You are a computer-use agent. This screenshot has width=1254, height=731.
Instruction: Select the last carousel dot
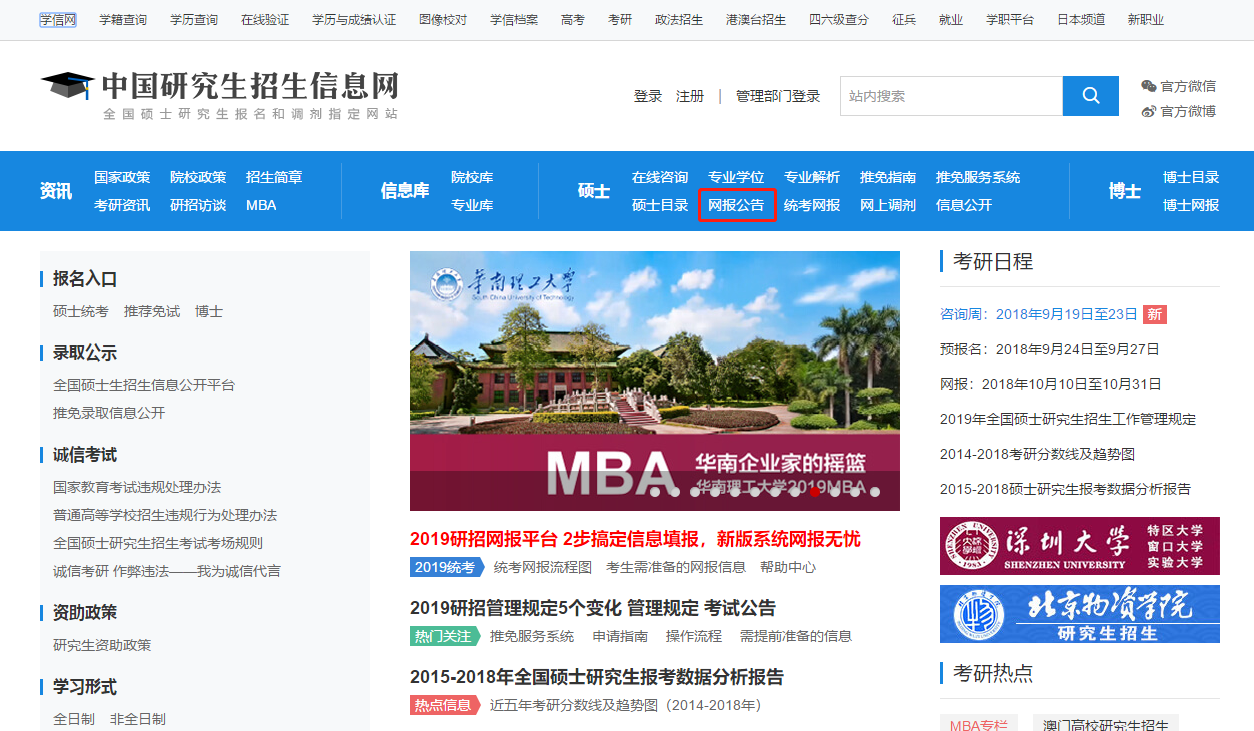tap(875, 491)
